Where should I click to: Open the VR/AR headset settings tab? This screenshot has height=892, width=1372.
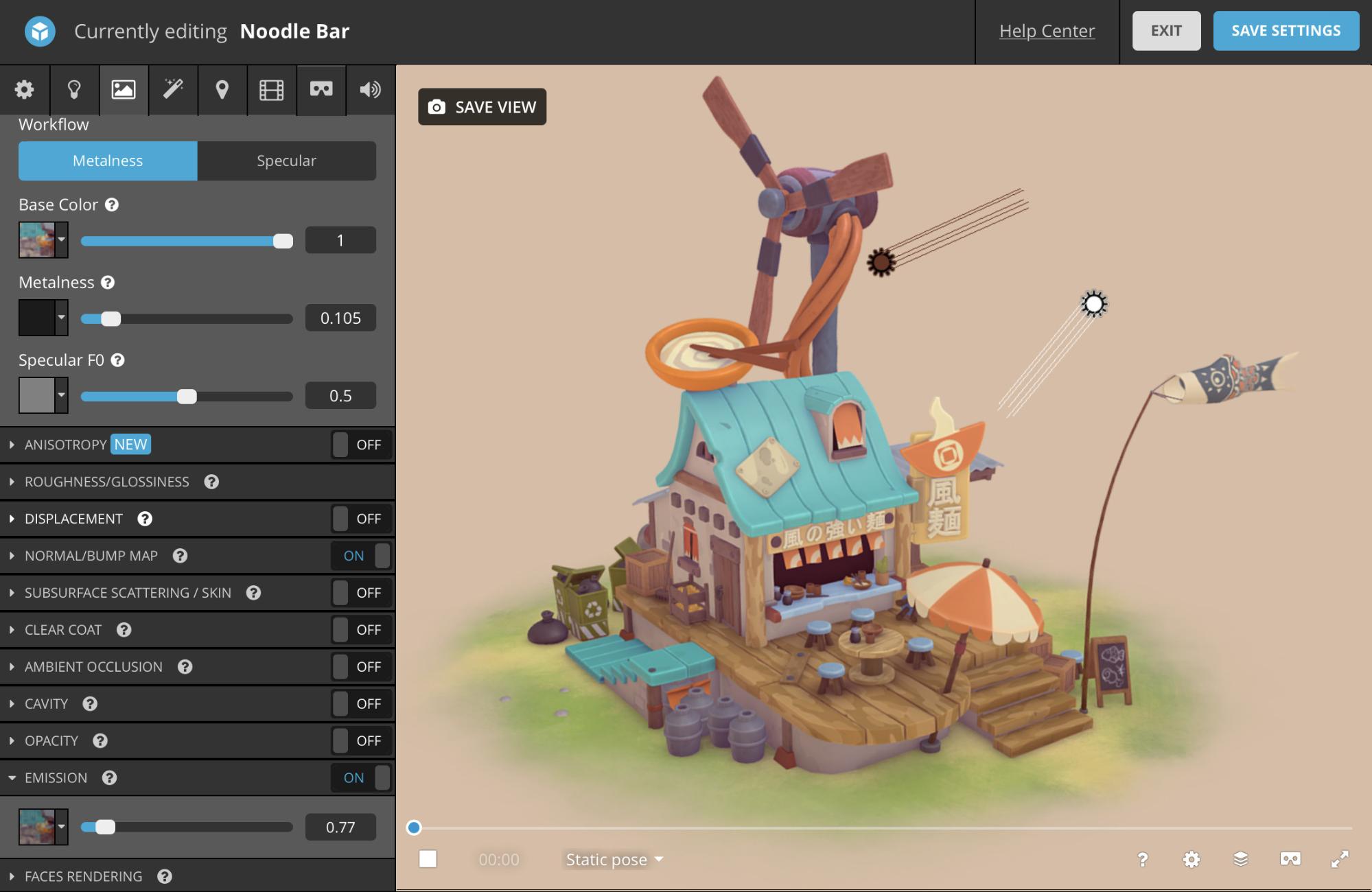point(321,90)
